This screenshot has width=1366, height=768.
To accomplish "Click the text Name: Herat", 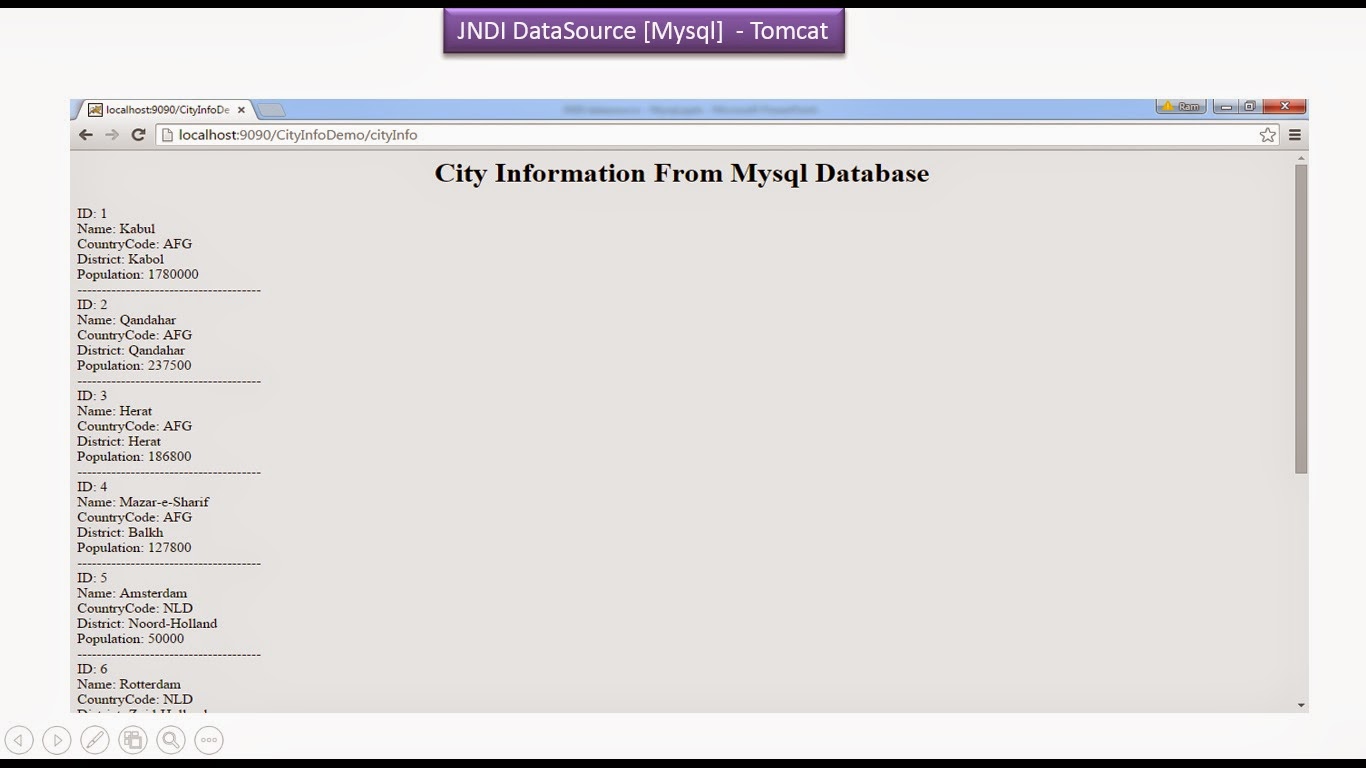I will pyautogui.click(x=115, y=411).
